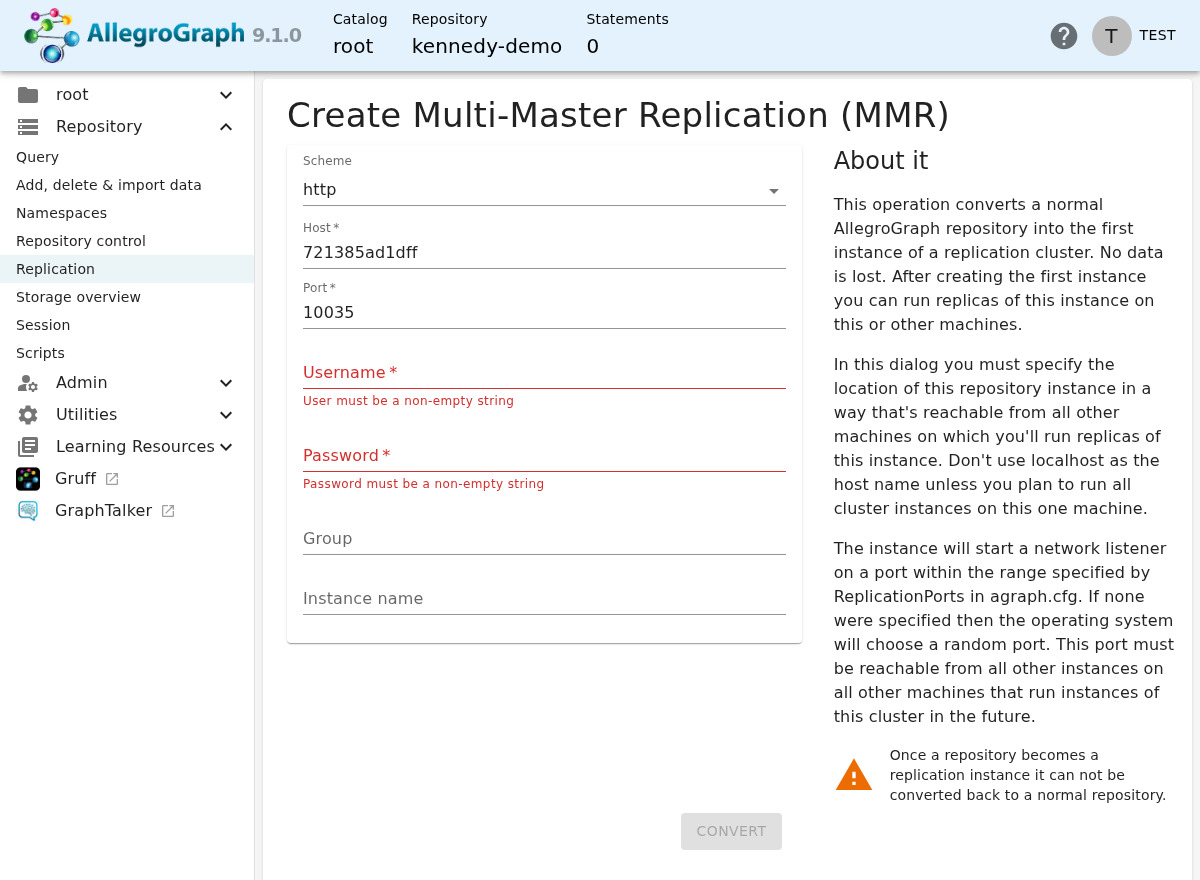This screenshot has width=1200, height=880.
Task: Click the kennedy-demo repository name in header
Action: (487, 46)
